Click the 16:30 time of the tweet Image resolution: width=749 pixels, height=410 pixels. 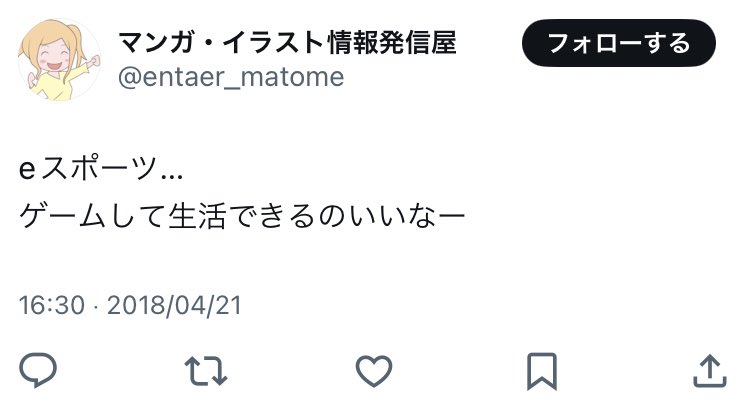point(52,305)
